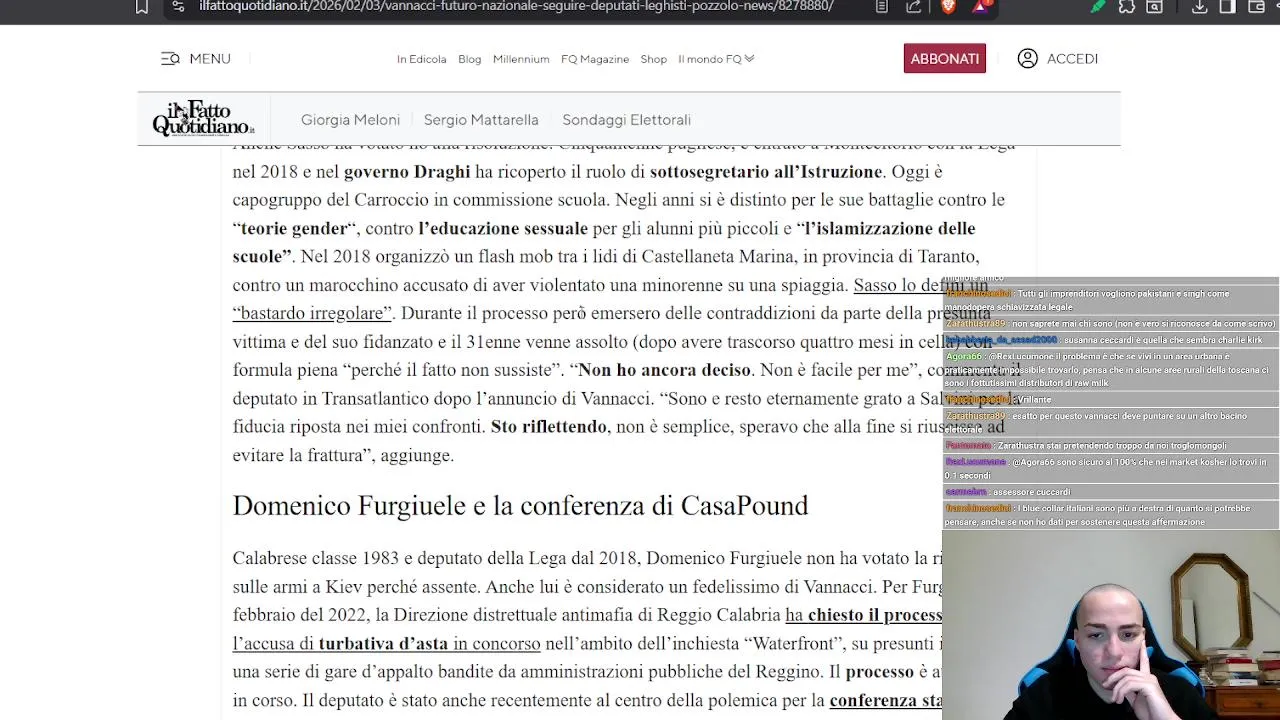The width and height of the screenshot is (1280, 720).
Task: Open reader mode icon in address bar
Action: [881, 6]
